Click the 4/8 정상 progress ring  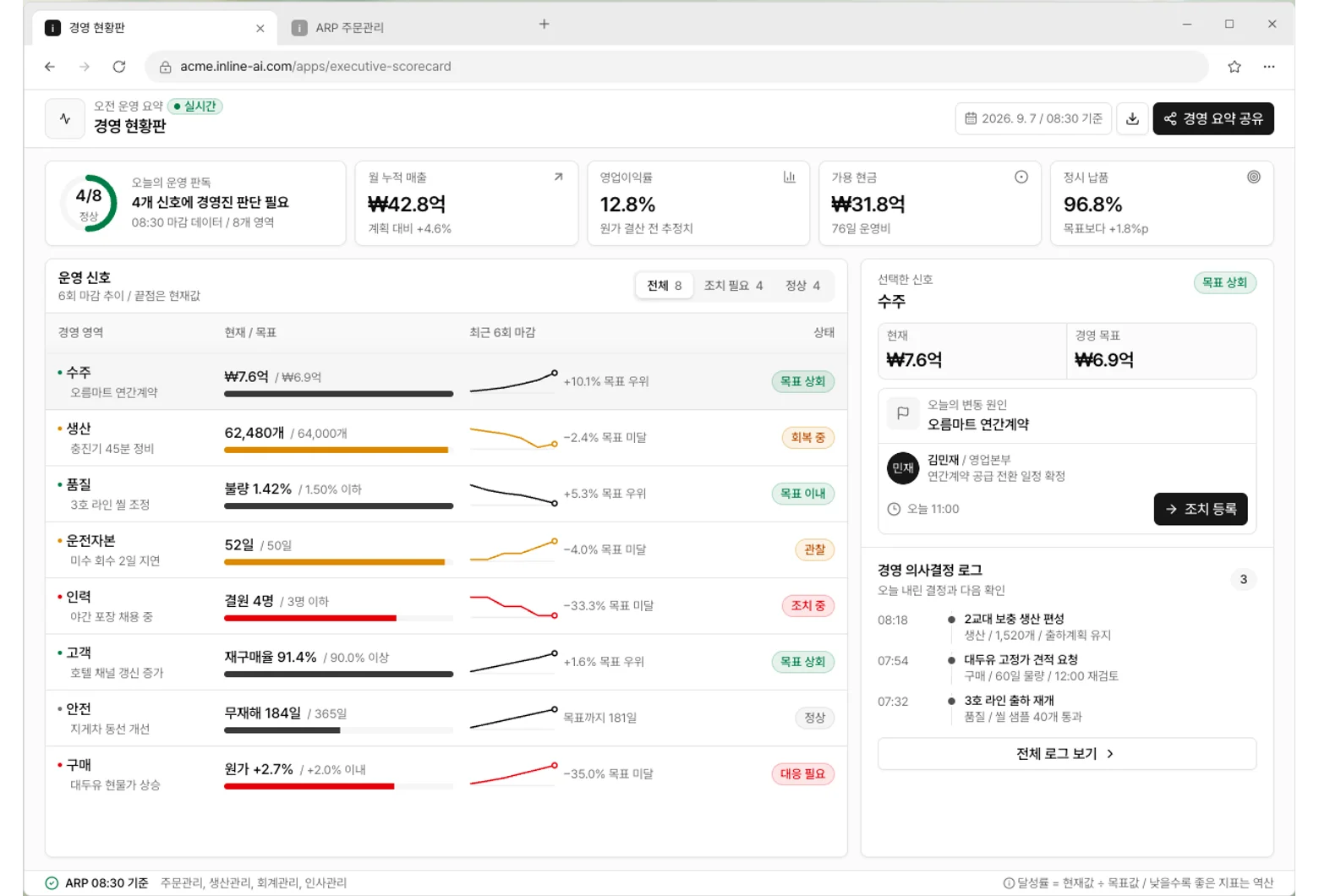coord(89,204)
